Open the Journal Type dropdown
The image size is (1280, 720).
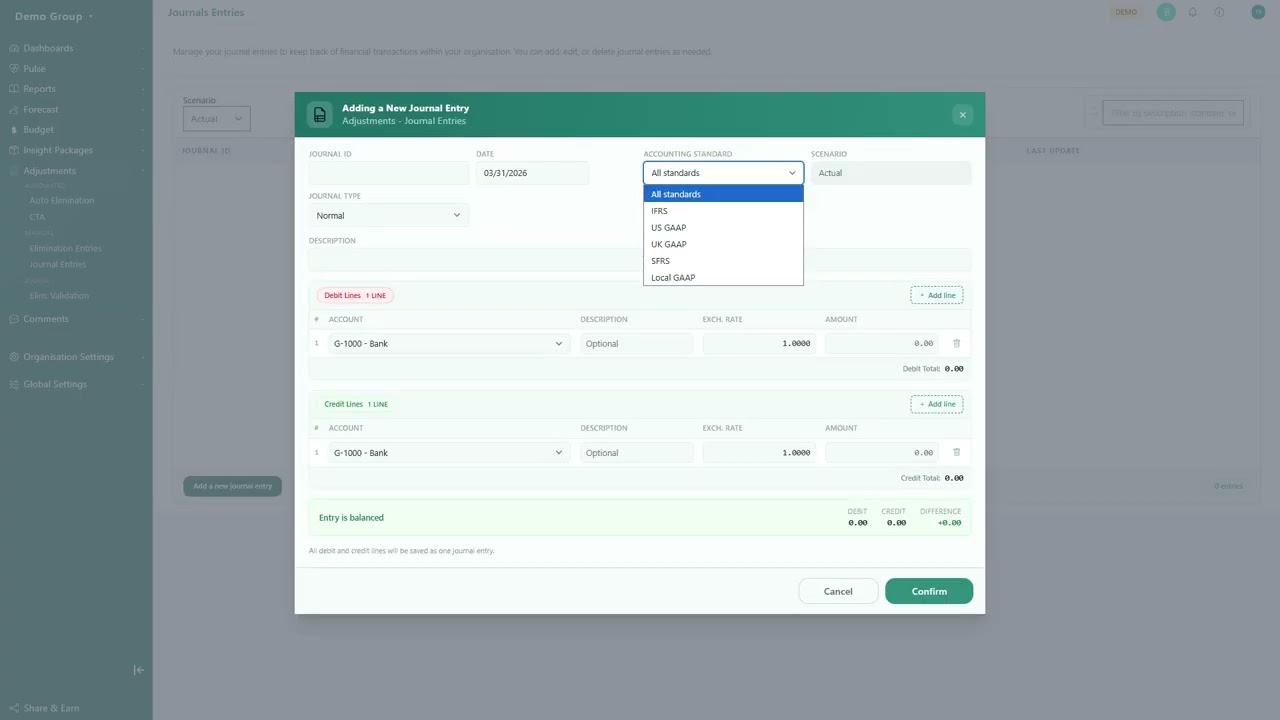pos(389,215)
